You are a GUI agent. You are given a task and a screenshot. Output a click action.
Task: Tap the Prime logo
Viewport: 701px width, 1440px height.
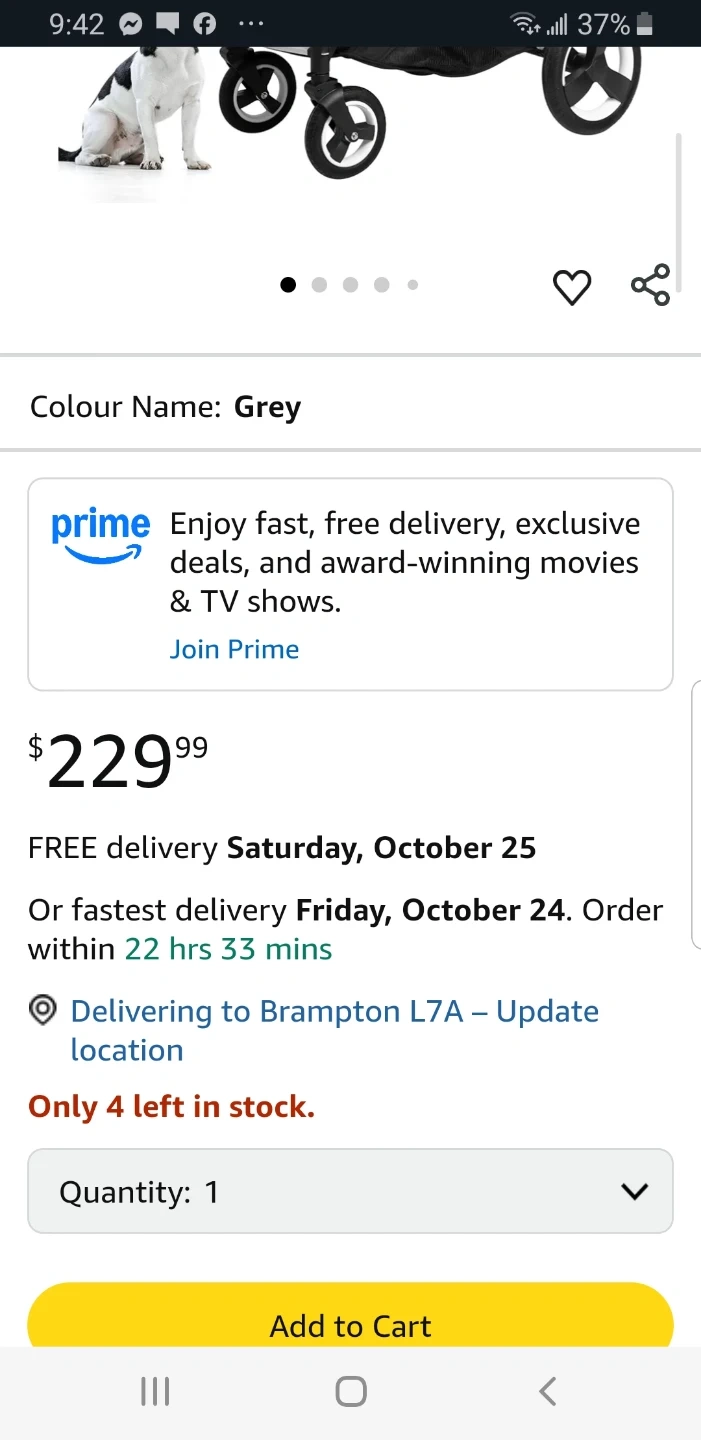point(100,533)
